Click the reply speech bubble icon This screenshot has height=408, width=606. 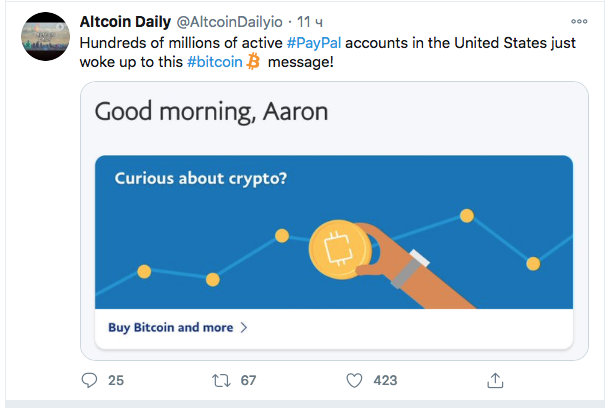(89, 380)
